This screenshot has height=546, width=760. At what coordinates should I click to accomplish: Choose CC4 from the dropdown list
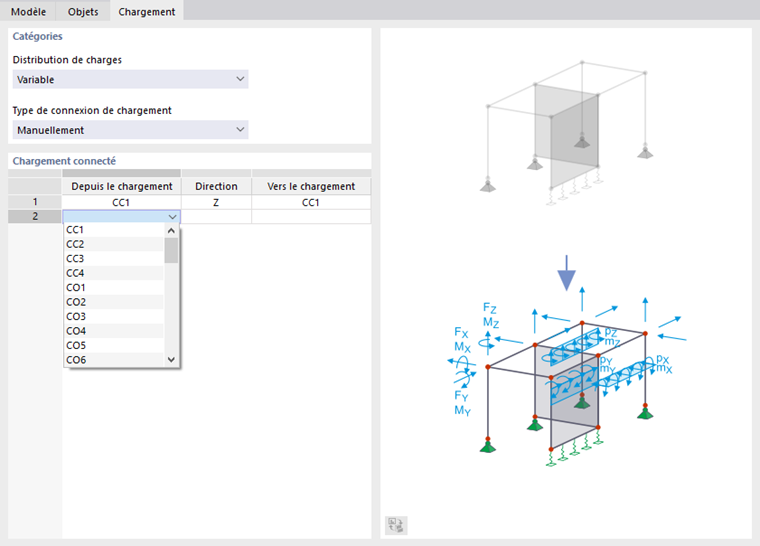point(114,273)
